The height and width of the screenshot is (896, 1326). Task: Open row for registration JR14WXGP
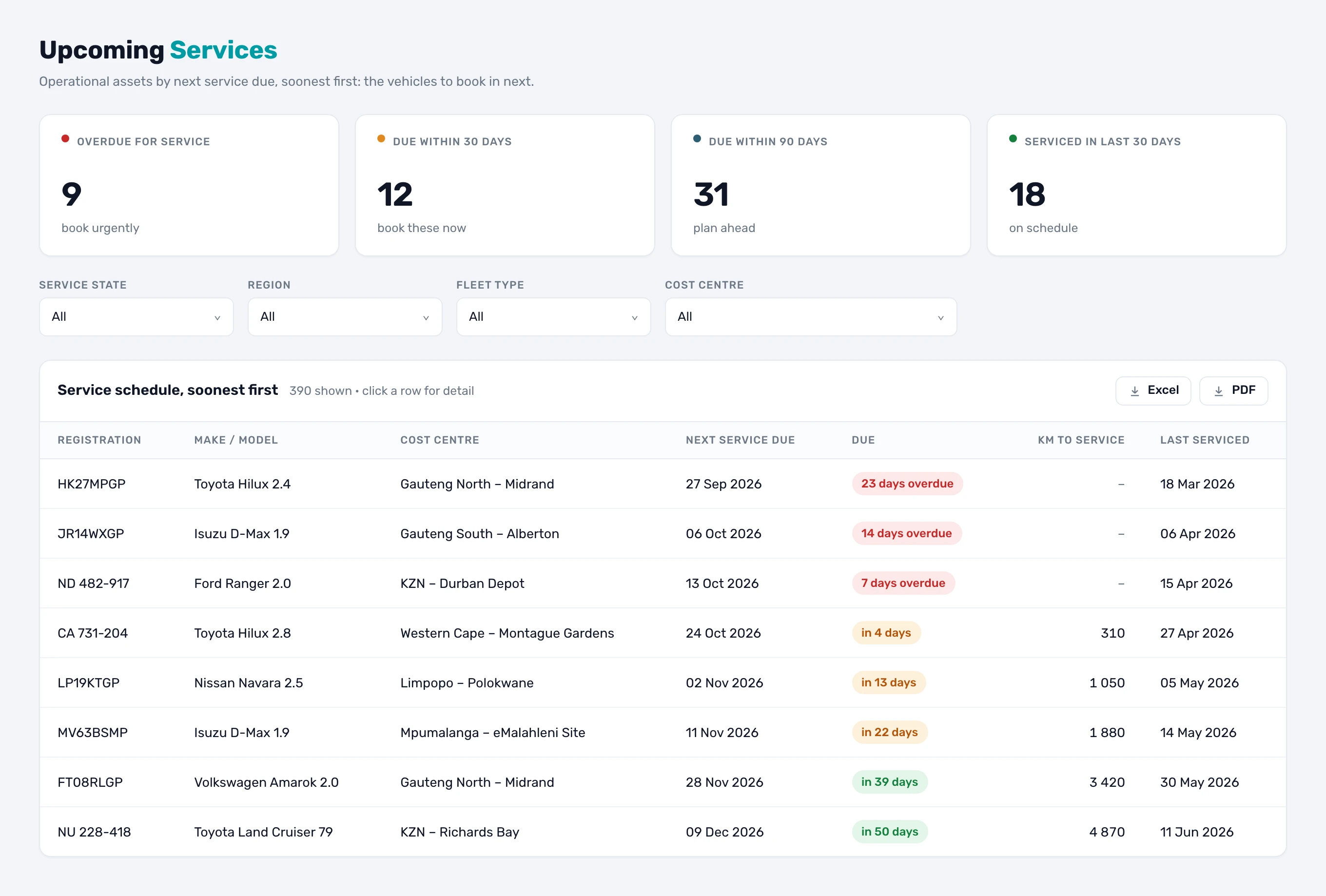(663, 534)
